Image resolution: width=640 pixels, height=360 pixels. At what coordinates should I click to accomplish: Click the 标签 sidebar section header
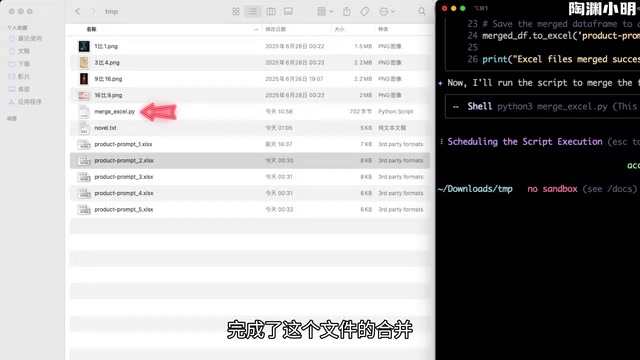pyautogui.click(x=12, y=118)
